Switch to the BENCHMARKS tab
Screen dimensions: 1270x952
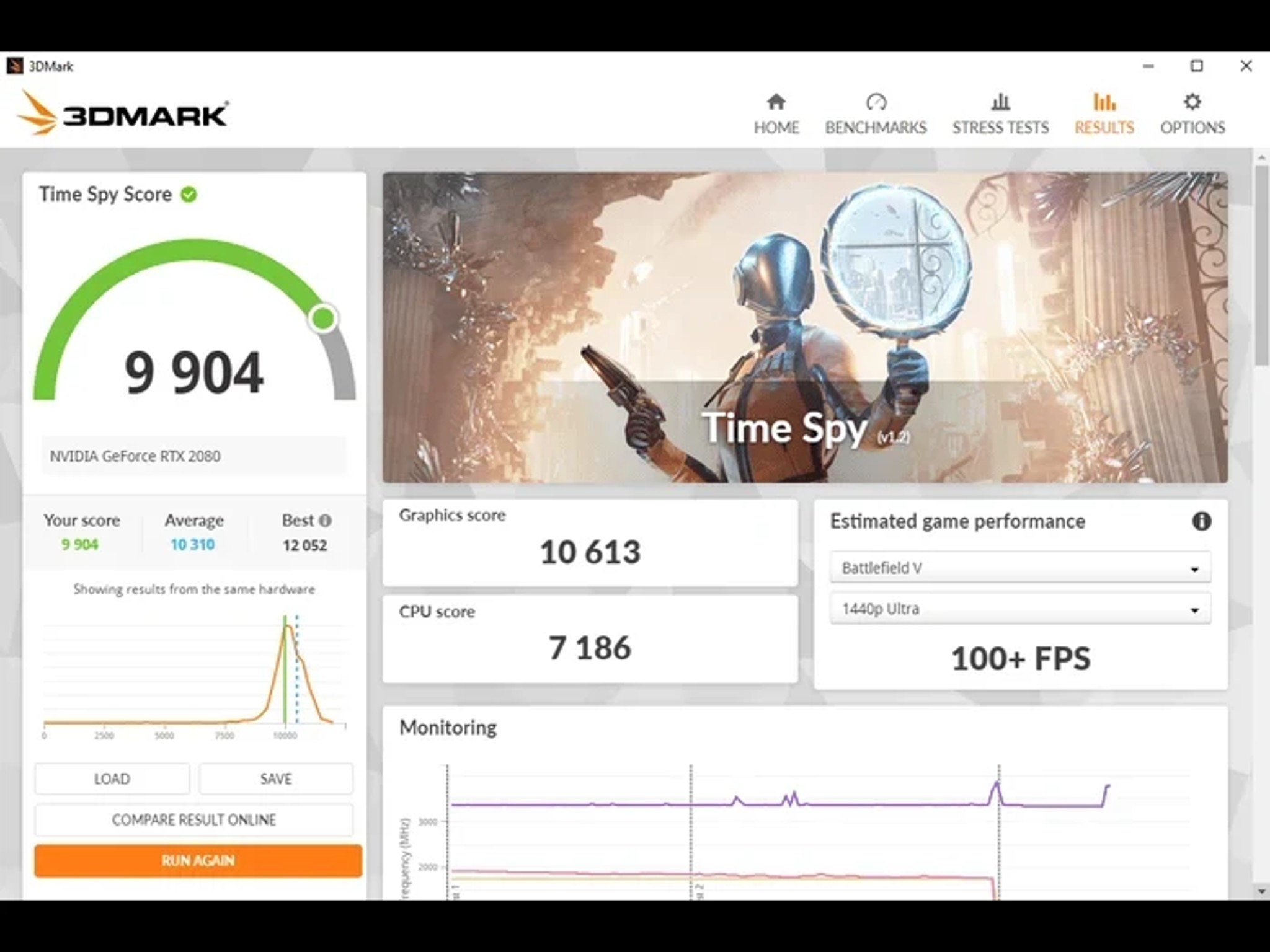coord(876,114)
